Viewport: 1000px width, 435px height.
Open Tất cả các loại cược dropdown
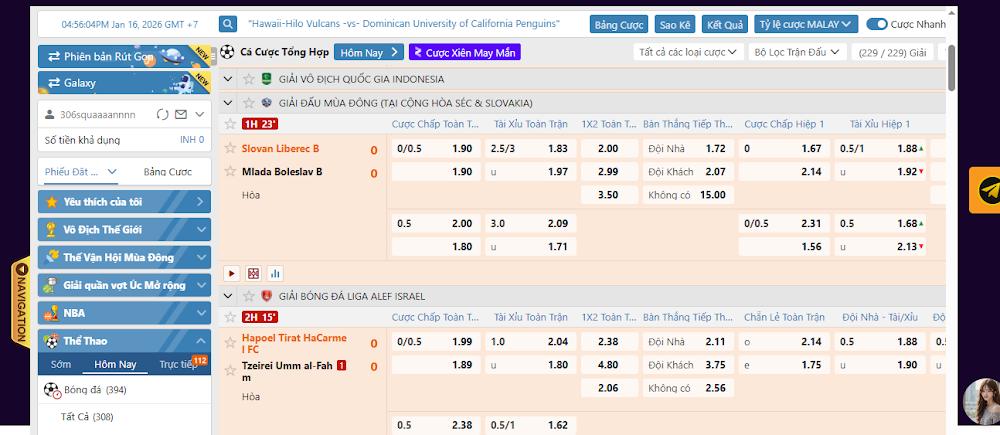pos(688,52)
